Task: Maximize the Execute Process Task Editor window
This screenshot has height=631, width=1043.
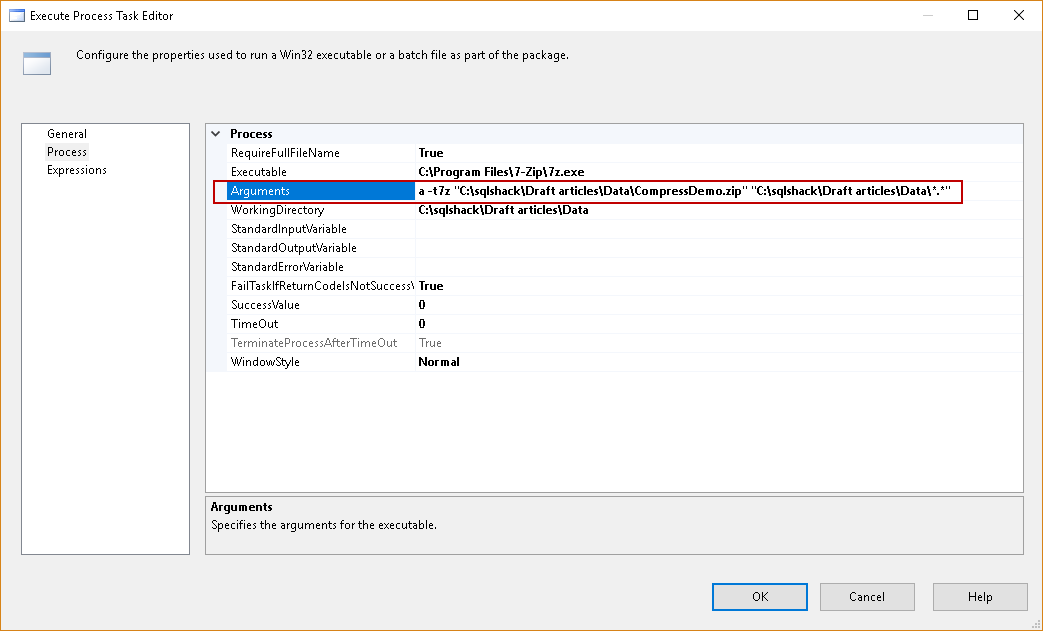Action: coord(973,15)
